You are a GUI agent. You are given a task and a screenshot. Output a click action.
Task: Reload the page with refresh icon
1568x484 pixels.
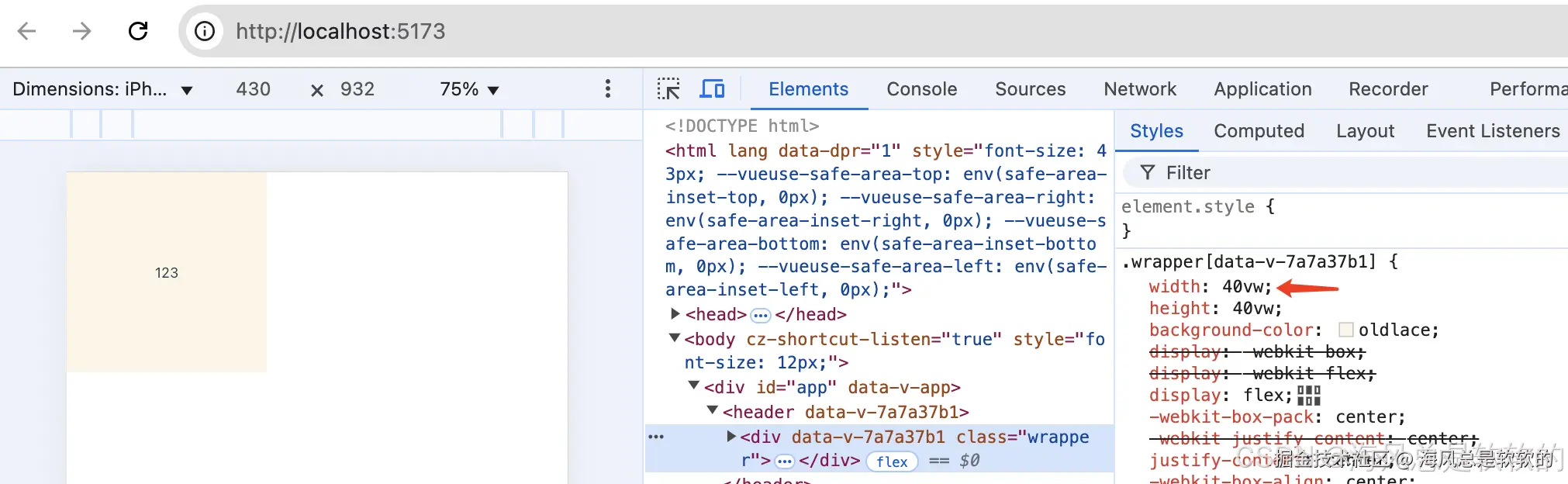pos(138,31)
